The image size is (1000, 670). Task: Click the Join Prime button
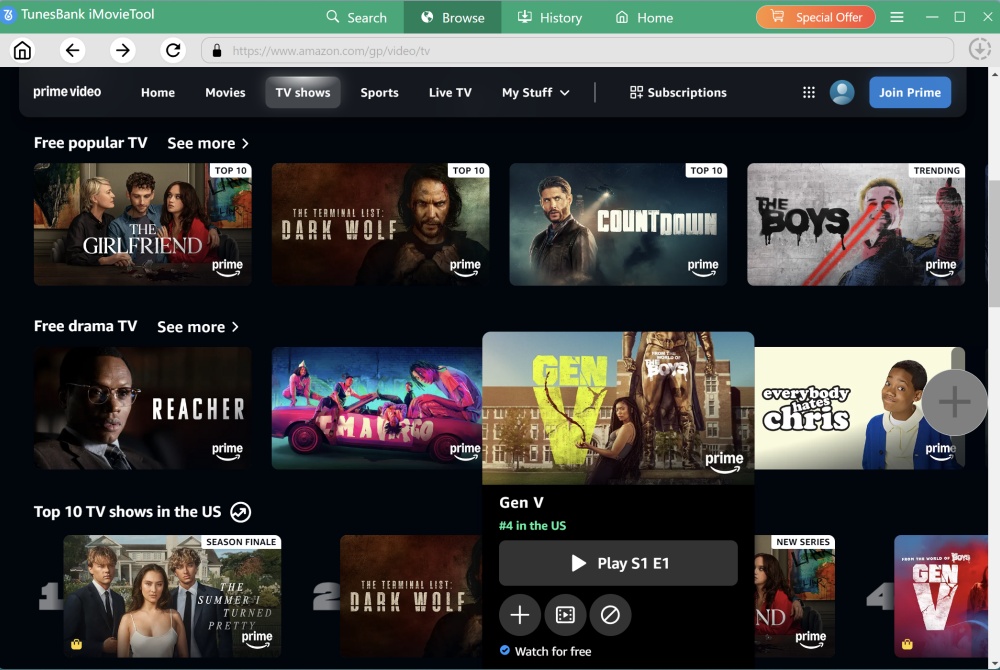coord(909,92)
